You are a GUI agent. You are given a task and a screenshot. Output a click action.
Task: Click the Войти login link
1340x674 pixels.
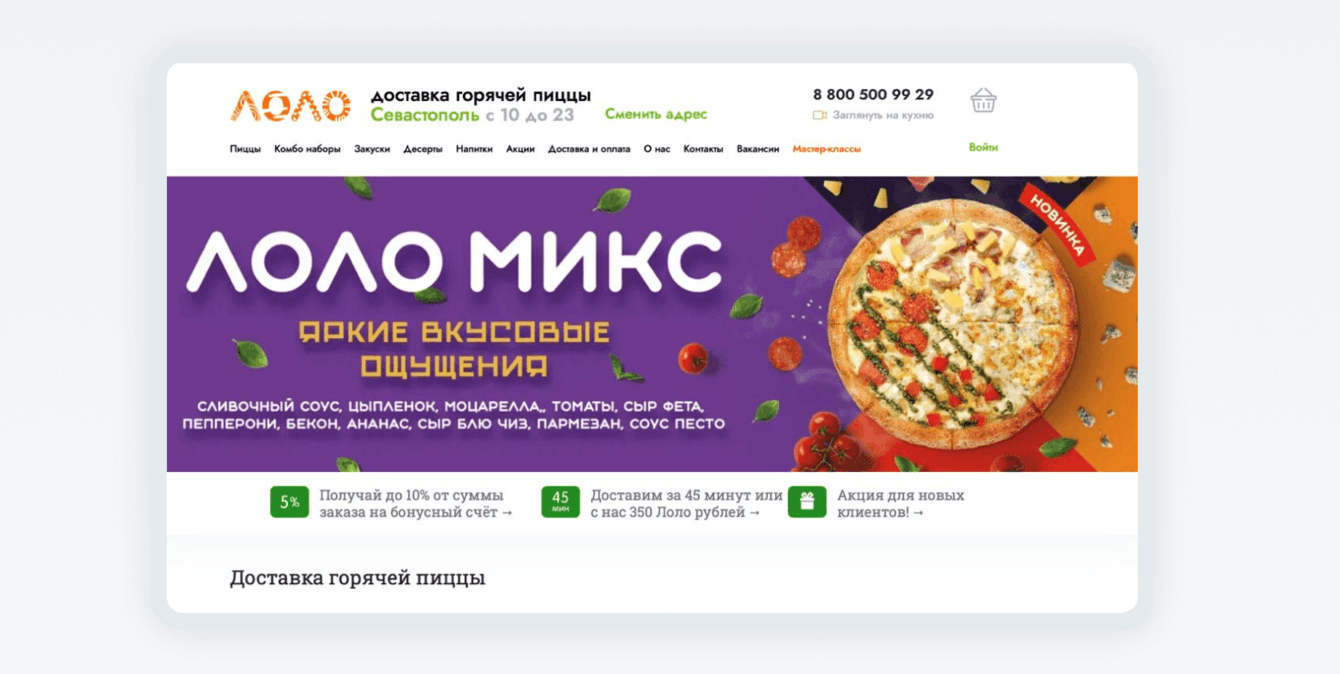983,147
